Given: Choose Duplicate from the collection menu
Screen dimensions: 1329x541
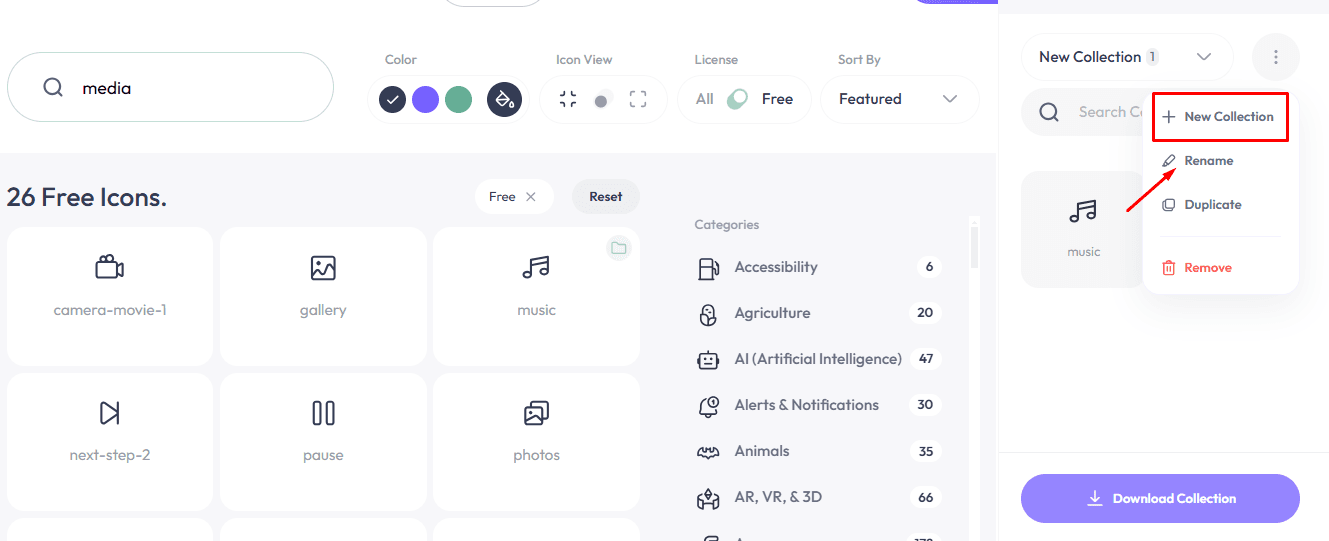Looking at the screenshot, I should pyautogui.click(x=1201, y=205).
